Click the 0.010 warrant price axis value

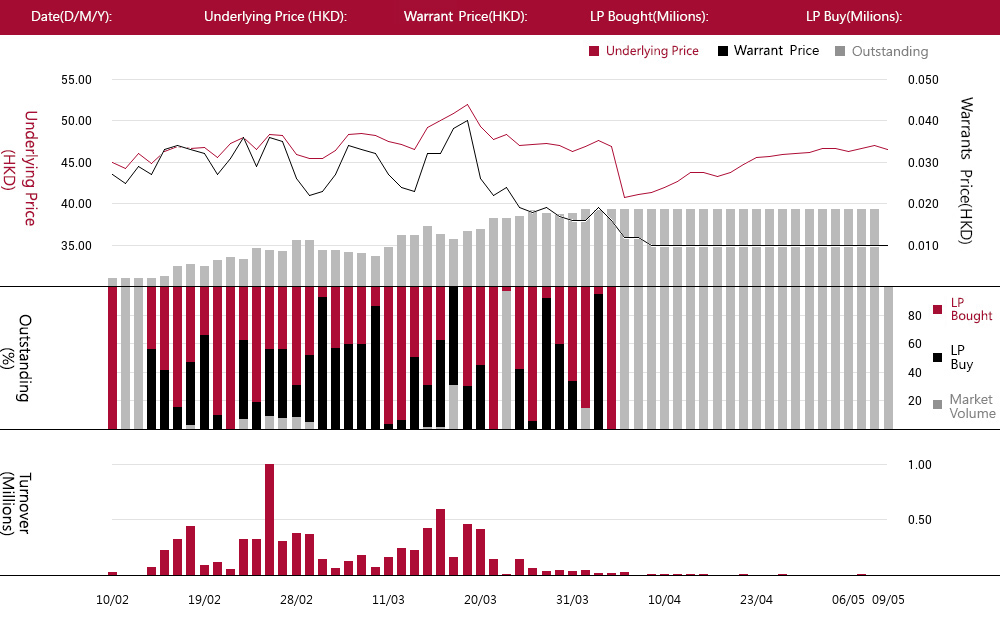click(x=923, y=246)
